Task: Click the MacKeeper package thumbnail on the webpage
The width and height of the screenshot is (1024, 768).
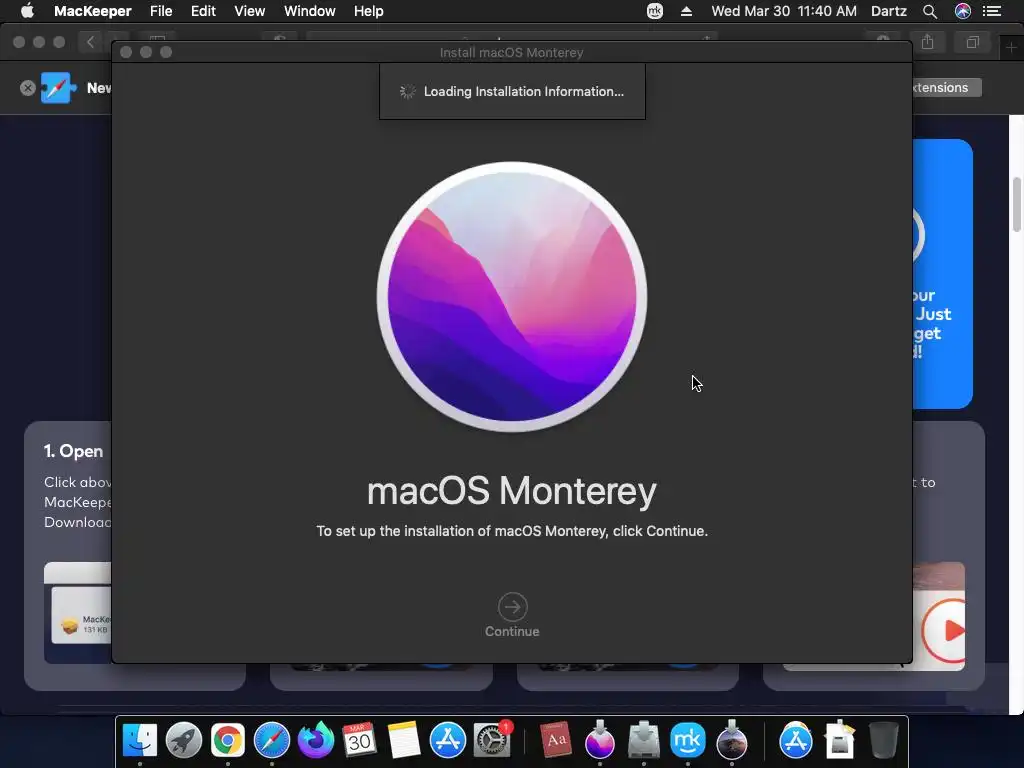Action: pyautogui.click(x=82, y=614)
